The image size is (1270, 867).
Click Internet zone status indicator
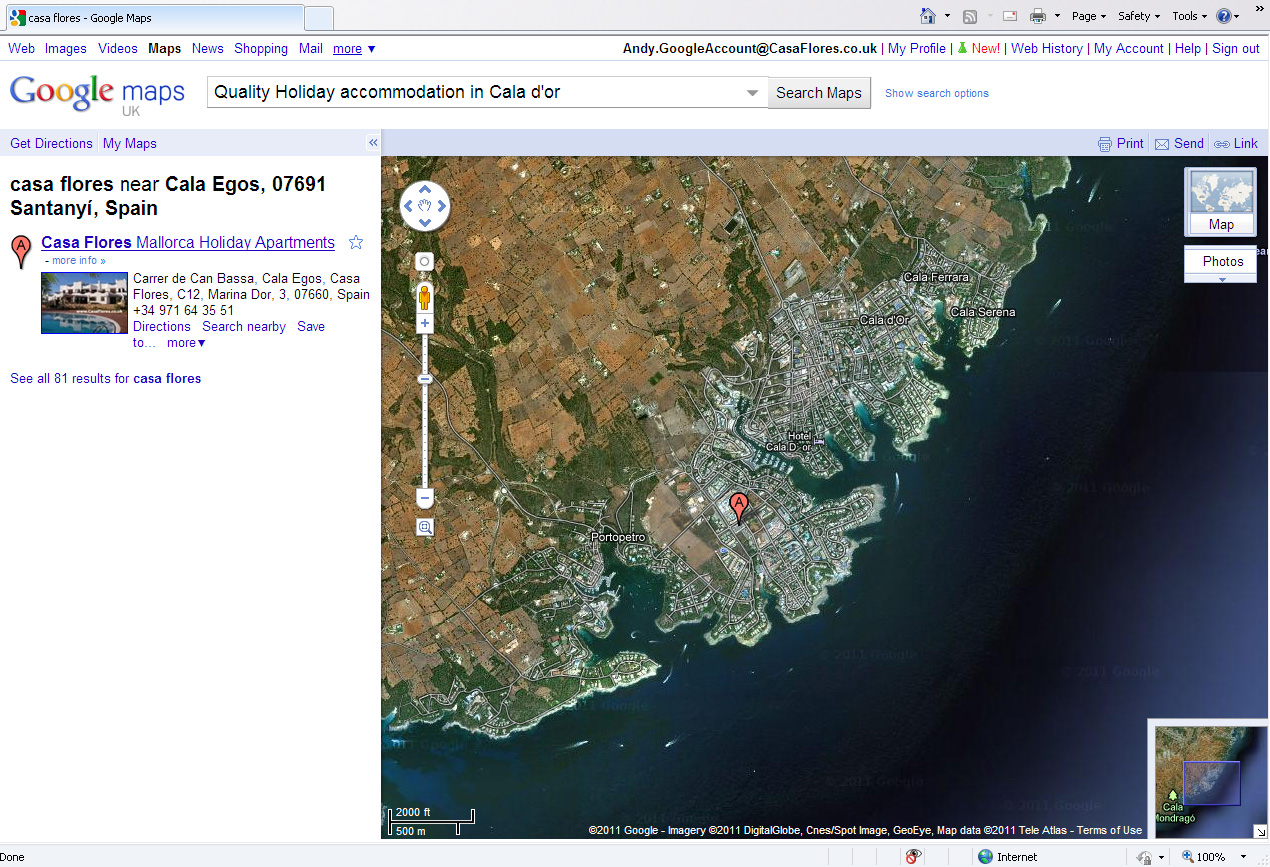1008,857
